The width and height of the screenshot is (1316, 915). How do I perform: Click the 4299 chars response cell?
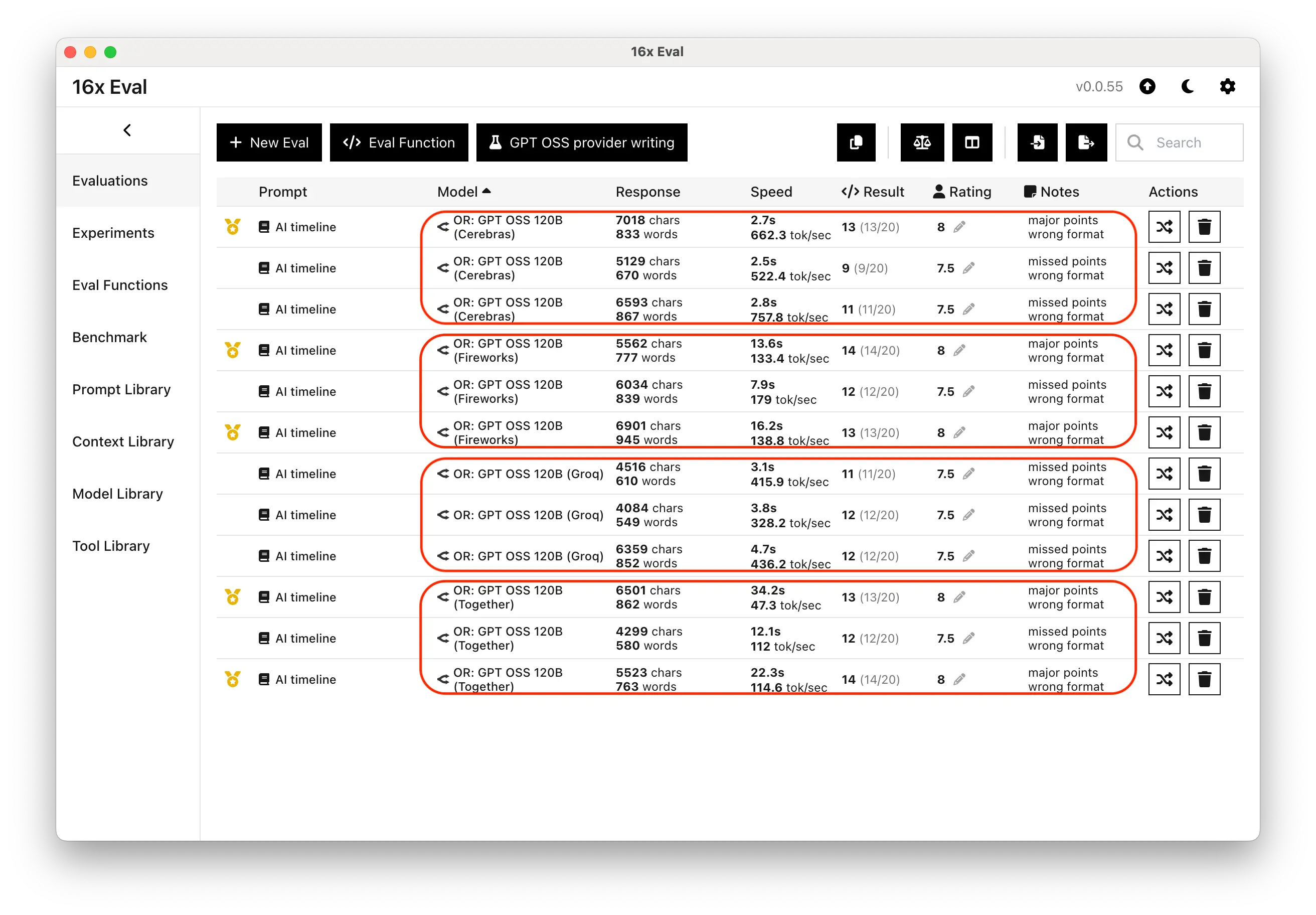point(649,639)
